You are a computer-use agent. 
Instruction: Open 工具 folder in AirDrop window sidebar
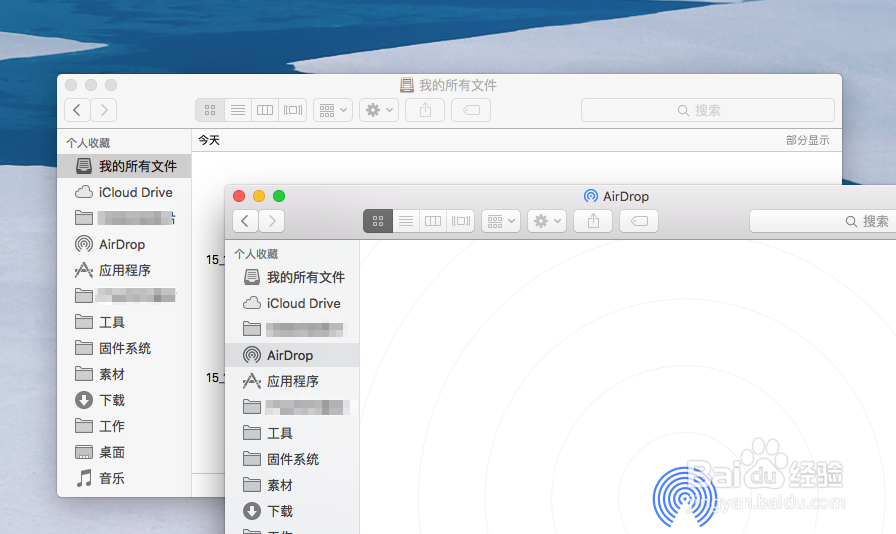pyautogui.click(x=293, y=433)
